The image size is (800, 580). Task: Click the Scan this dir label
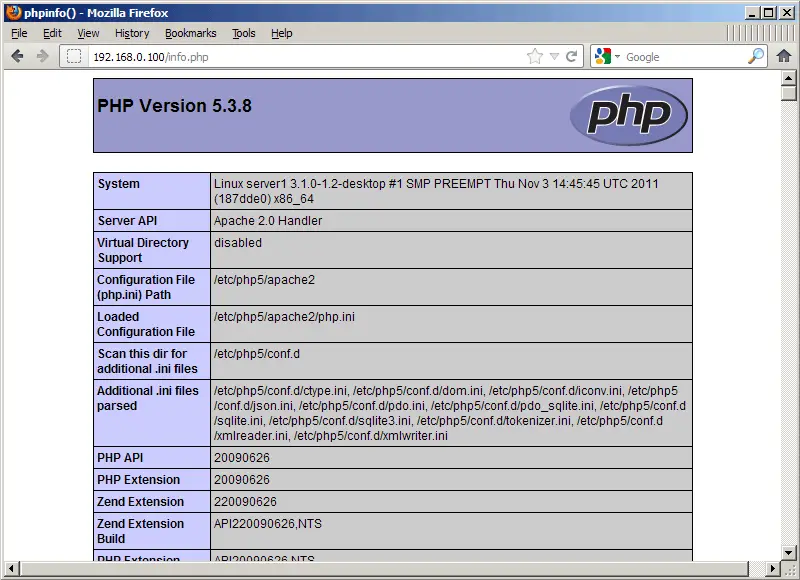coord(147,361)
